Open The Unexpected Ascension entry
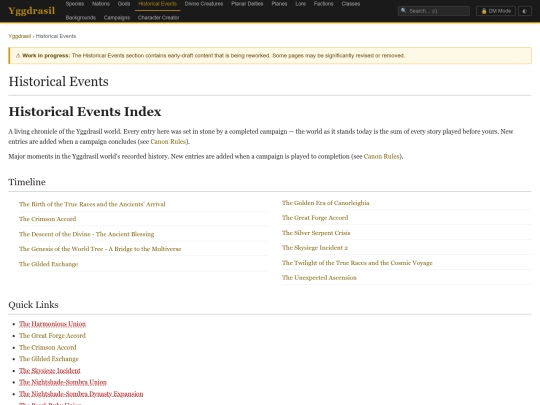 point(319,278)
